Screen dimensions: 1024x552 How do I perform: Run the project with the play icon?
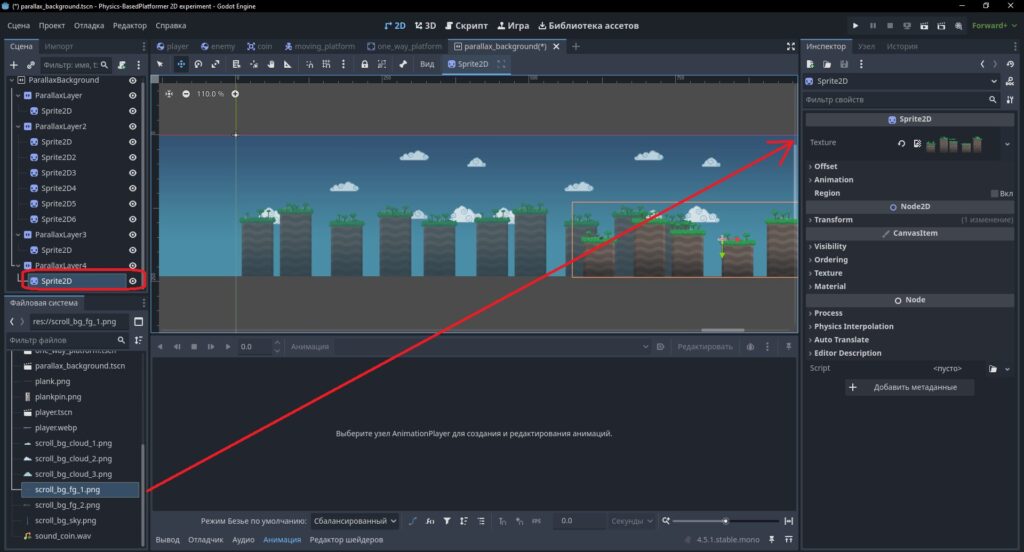point(856,25)
